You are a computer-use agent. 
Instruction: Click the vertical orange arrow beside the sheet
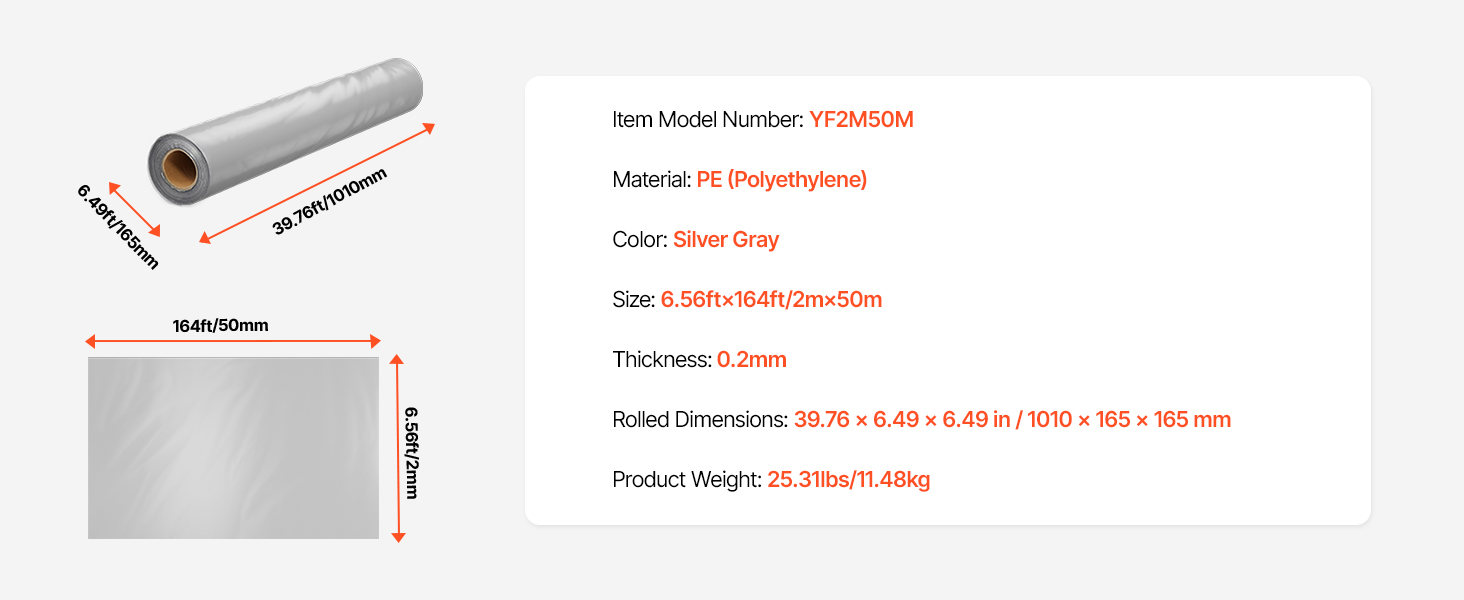398,448
